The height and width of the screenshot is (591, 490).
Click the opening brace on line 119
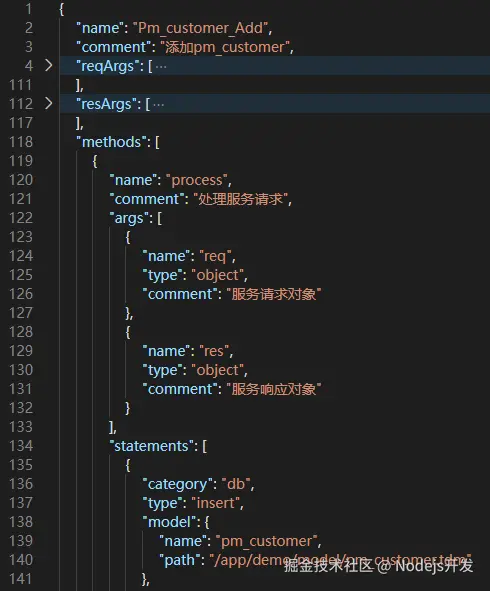click(x=95, y=161)
